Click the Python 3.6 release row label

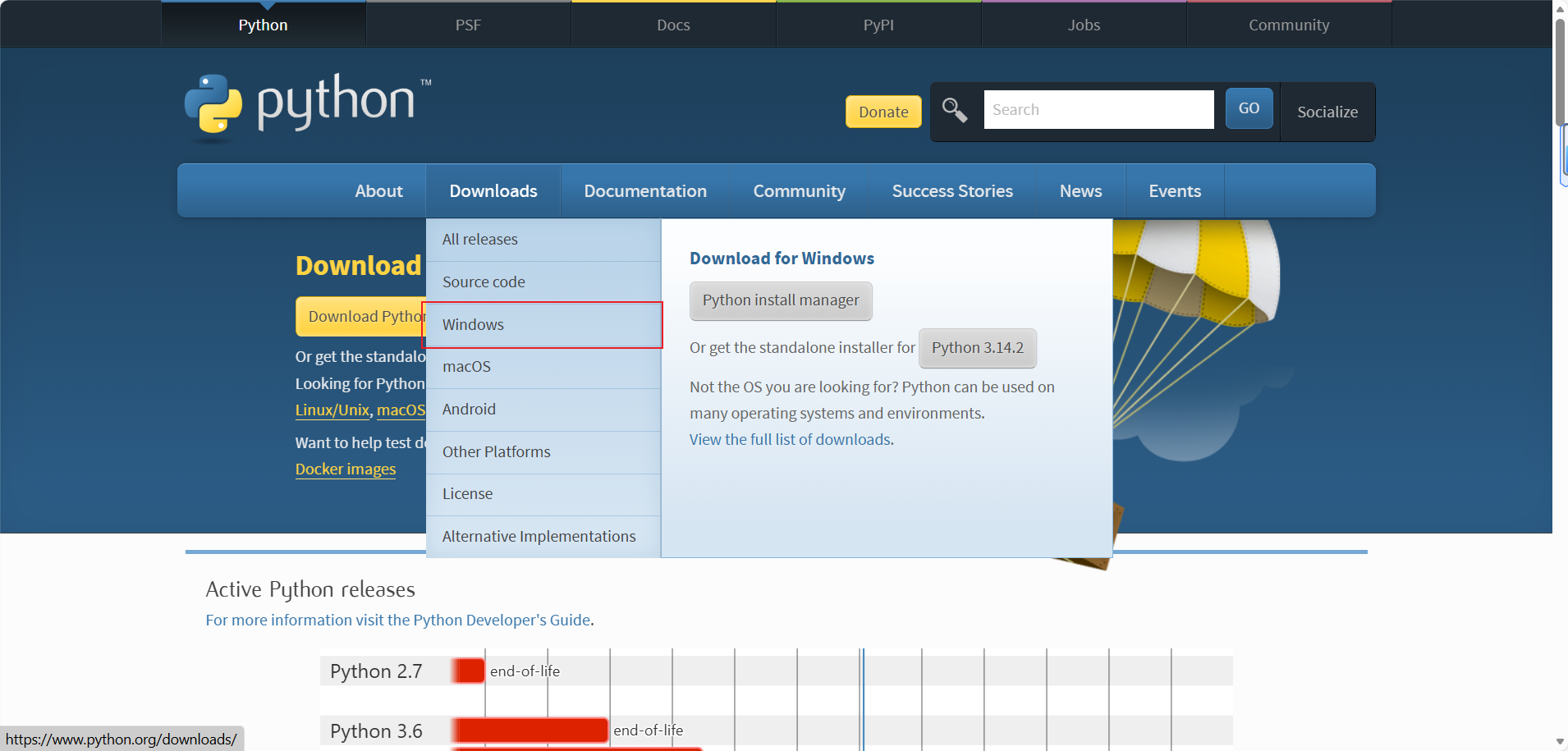(376, 731)
